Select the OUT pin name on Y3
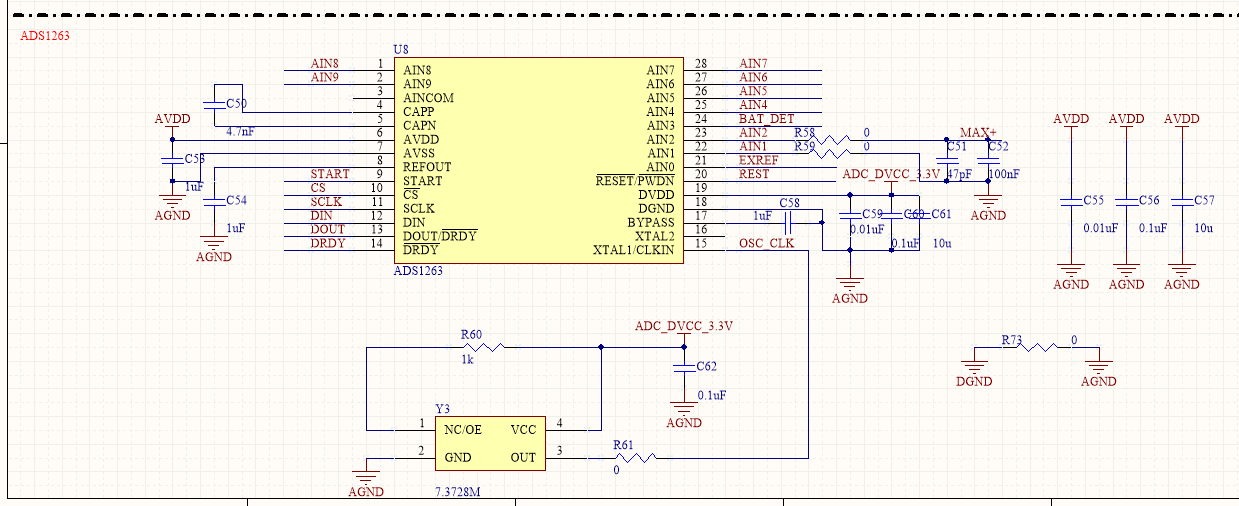The width and height of the screenshot is (1239, 506). pos(523,458)
